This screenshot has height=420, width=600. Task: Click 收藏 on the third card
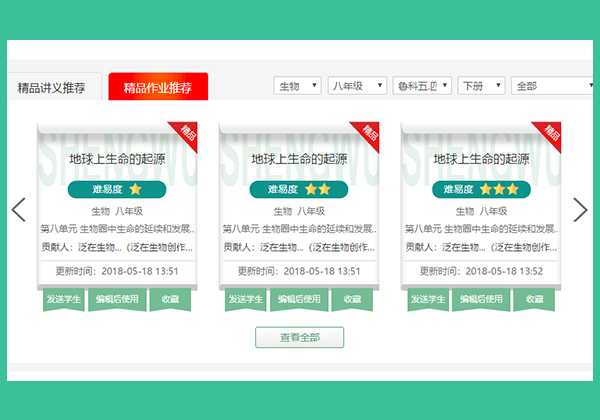click(x=534, y=299)
